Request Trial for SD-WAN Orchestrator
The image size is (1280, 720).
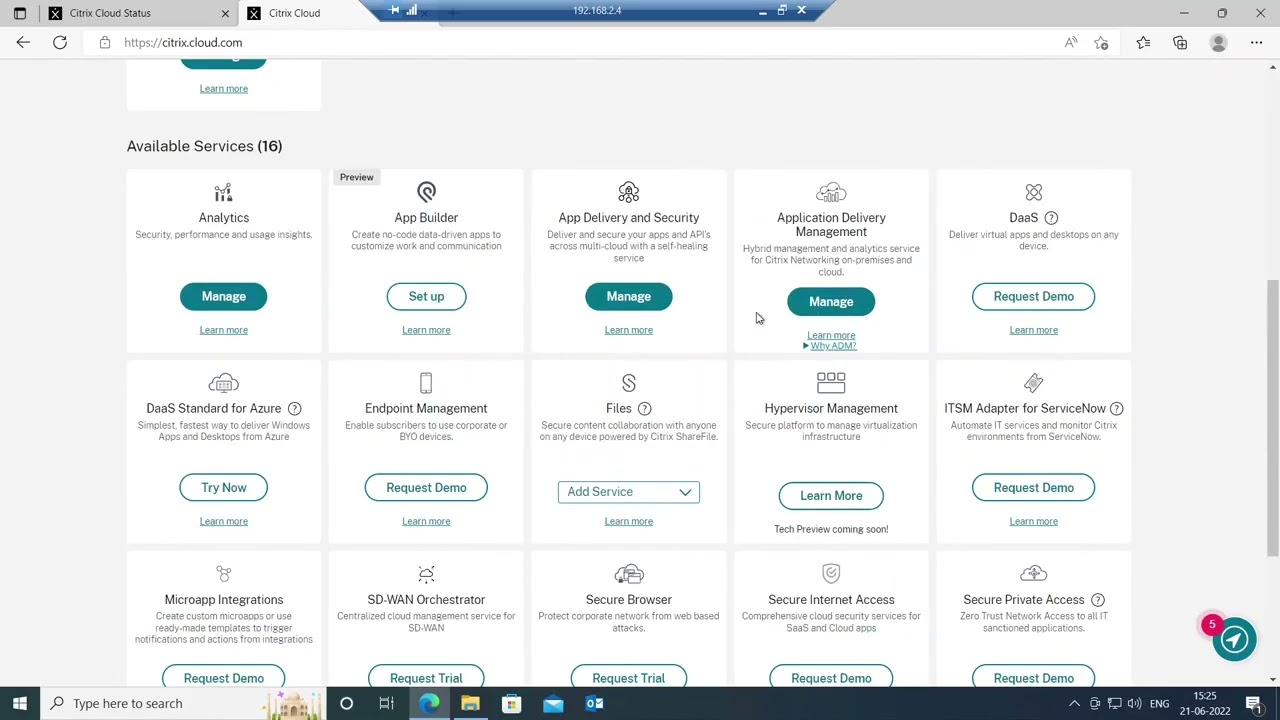426,678
